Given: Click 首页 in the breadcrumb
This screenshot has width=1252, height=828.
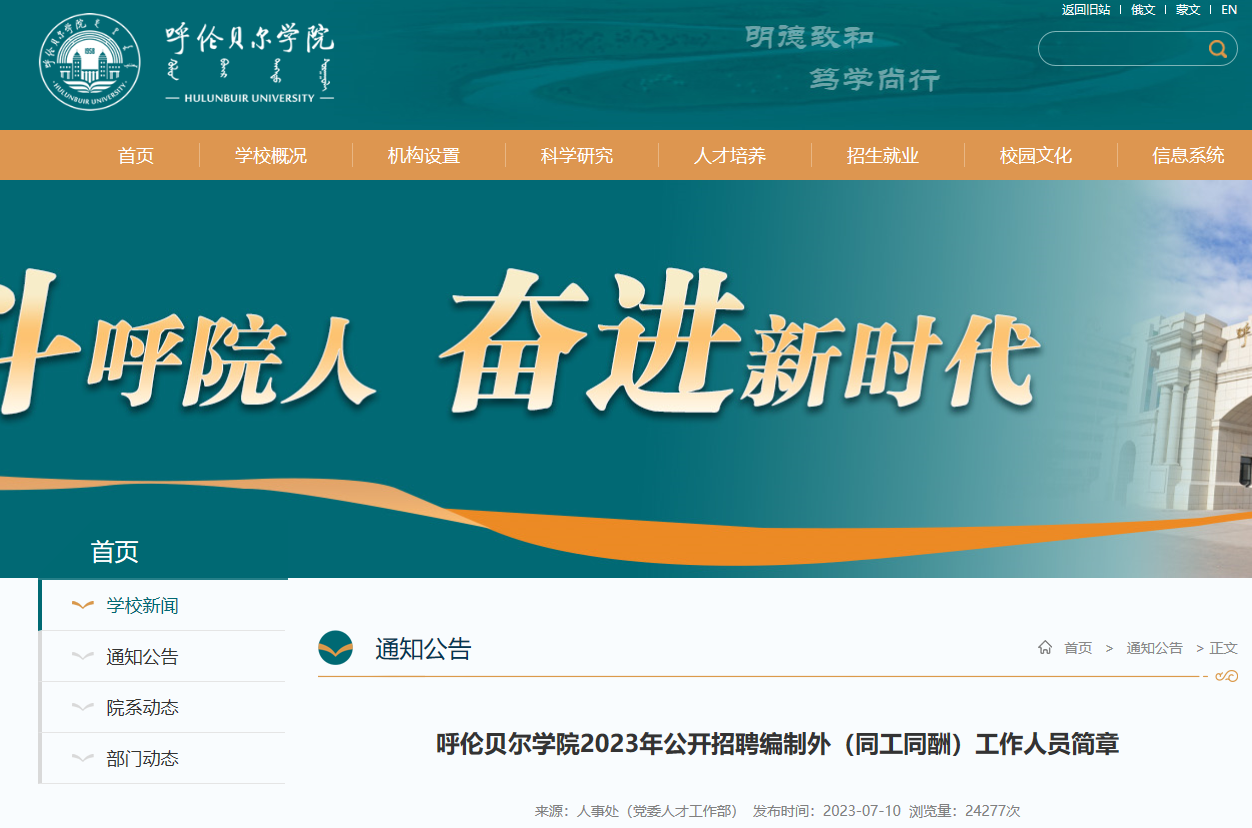Looking at the screenshot, I should (x=1078, y=648).
